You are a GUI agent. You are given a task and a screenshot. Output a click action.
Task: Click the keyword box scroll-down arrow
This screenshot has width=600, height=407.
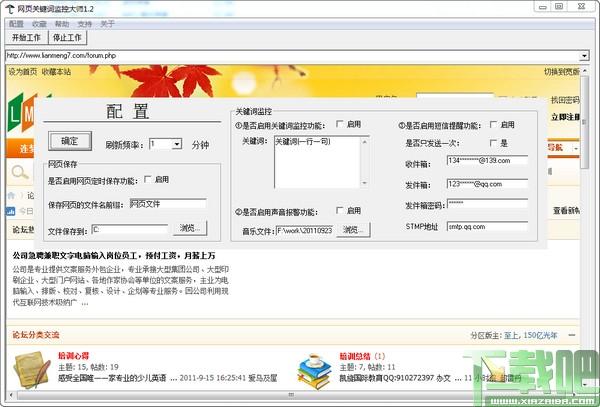(365, 183)
